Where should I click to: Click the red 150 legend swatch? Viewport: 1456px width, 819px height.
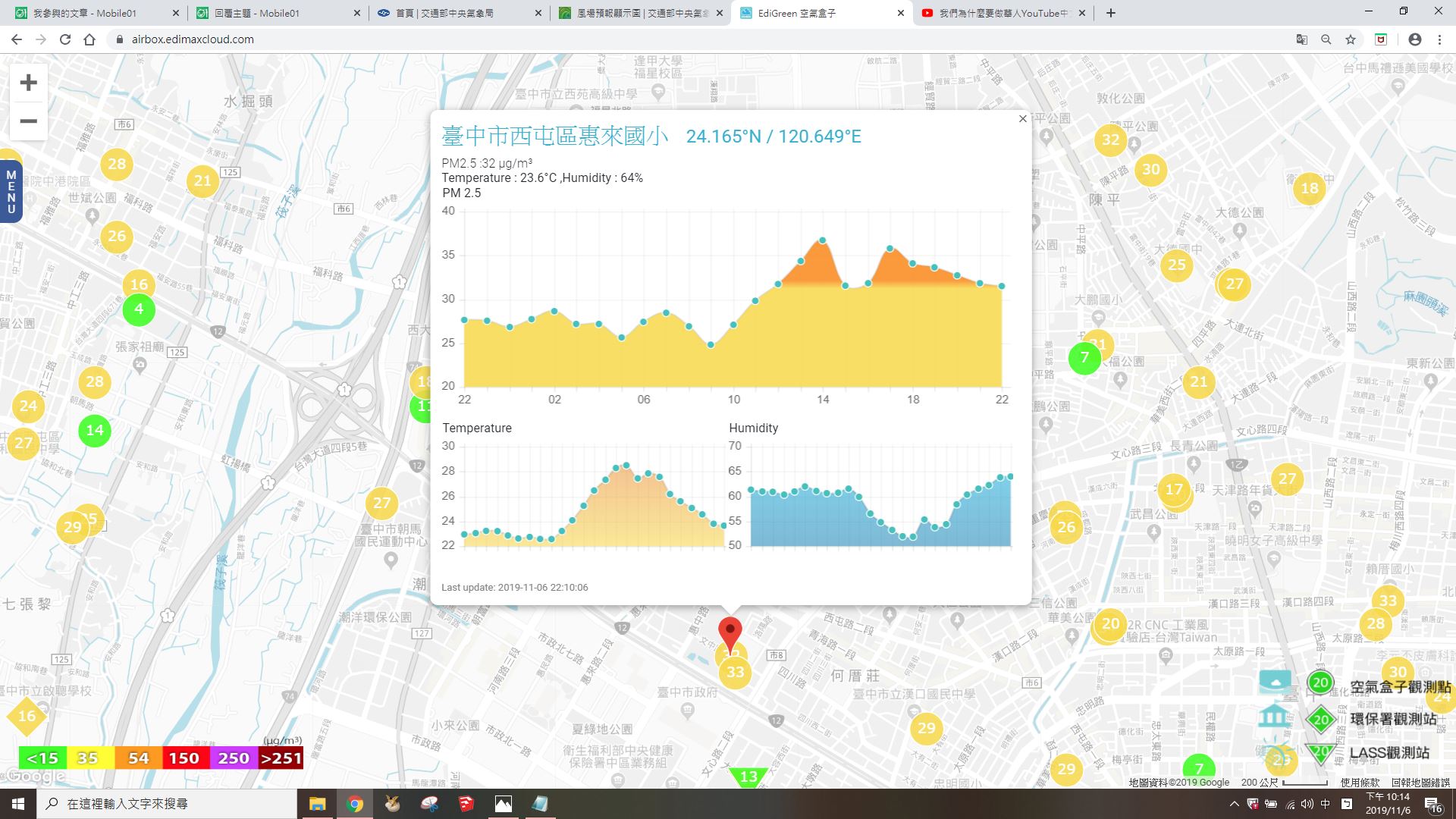click(x=184, y=758)
